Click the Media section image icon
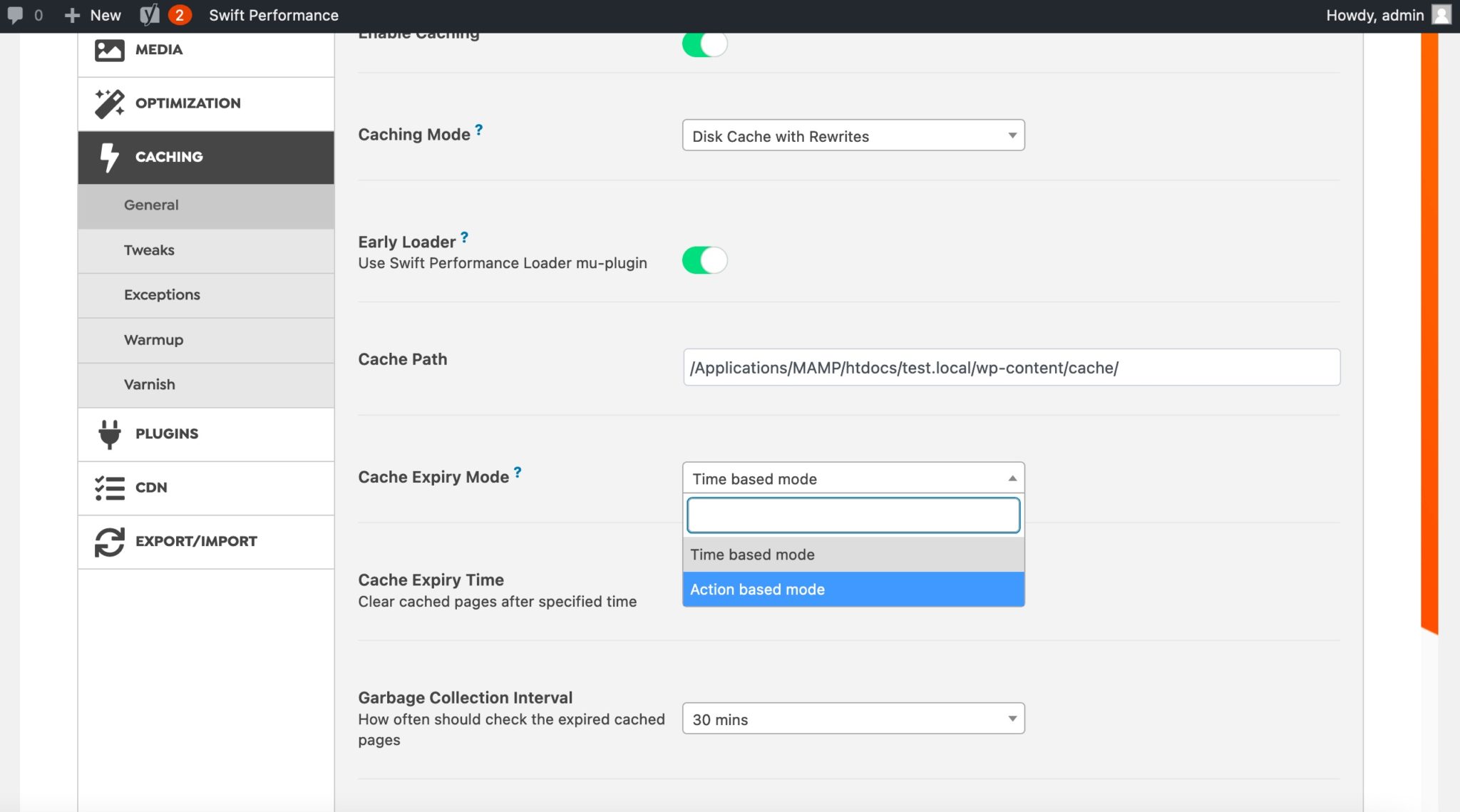Viewport: 1460px width, 812px height. tap(109, 50)
